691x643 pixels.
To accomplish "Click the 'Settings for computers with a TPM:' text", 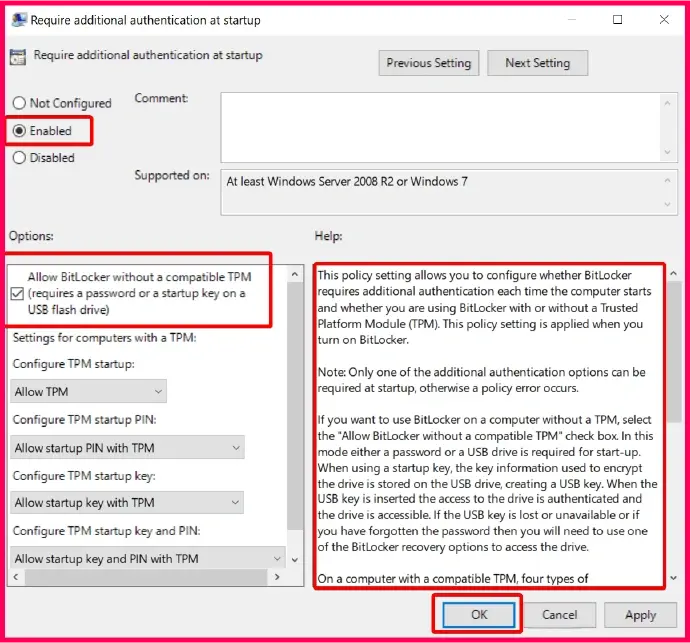I will (x=104, y=338).
